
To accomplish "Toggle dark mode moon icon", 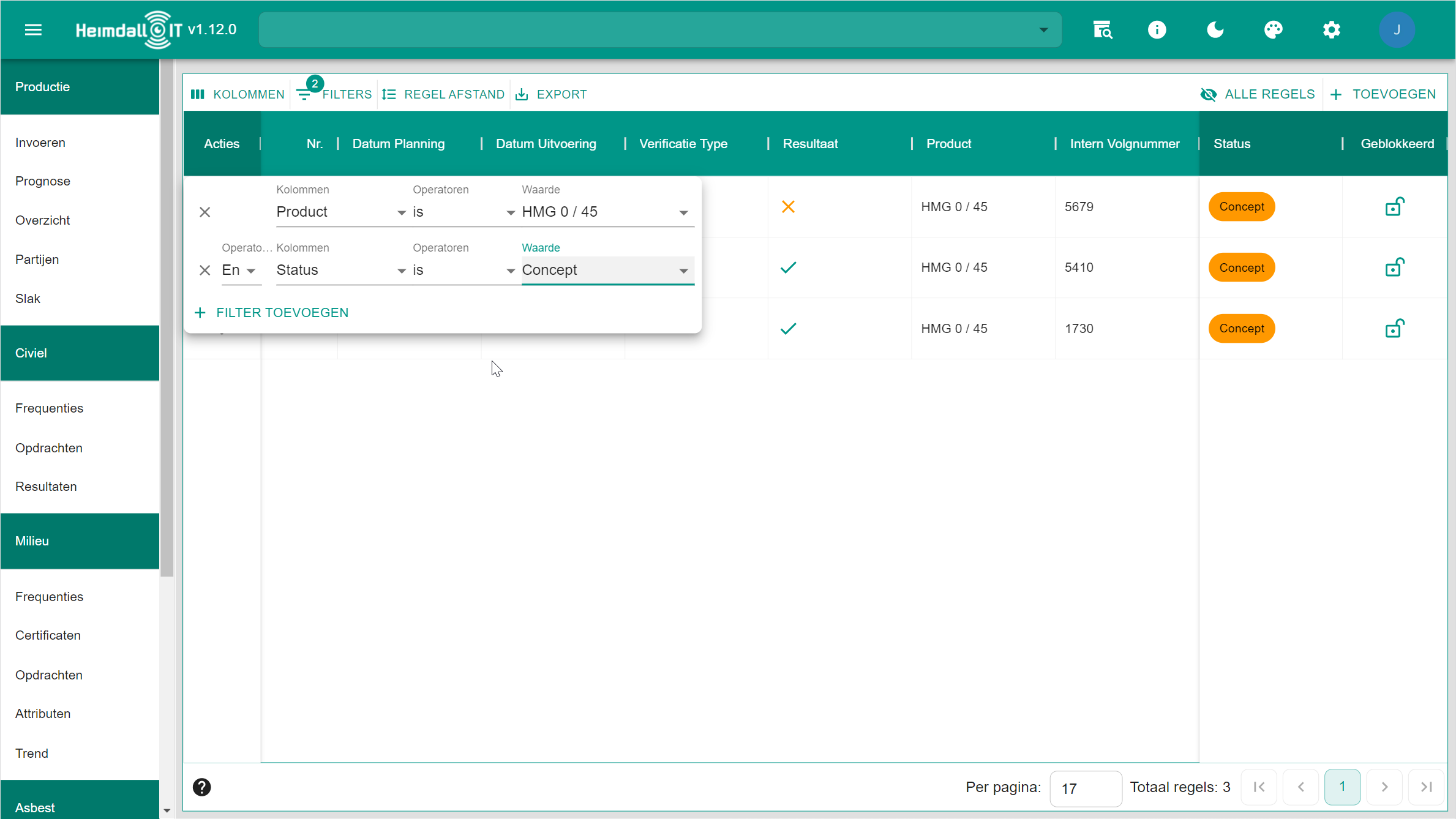I will [x=1215, y=29].
